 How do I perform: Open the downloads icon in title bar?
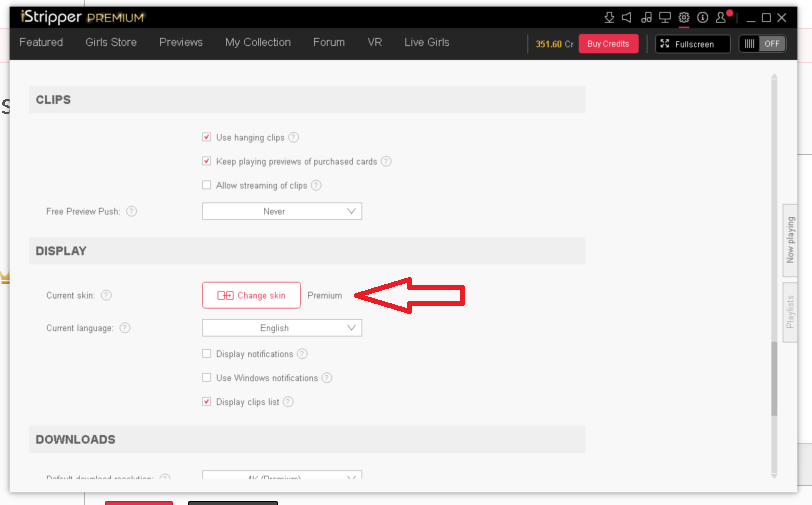[609, 17]
